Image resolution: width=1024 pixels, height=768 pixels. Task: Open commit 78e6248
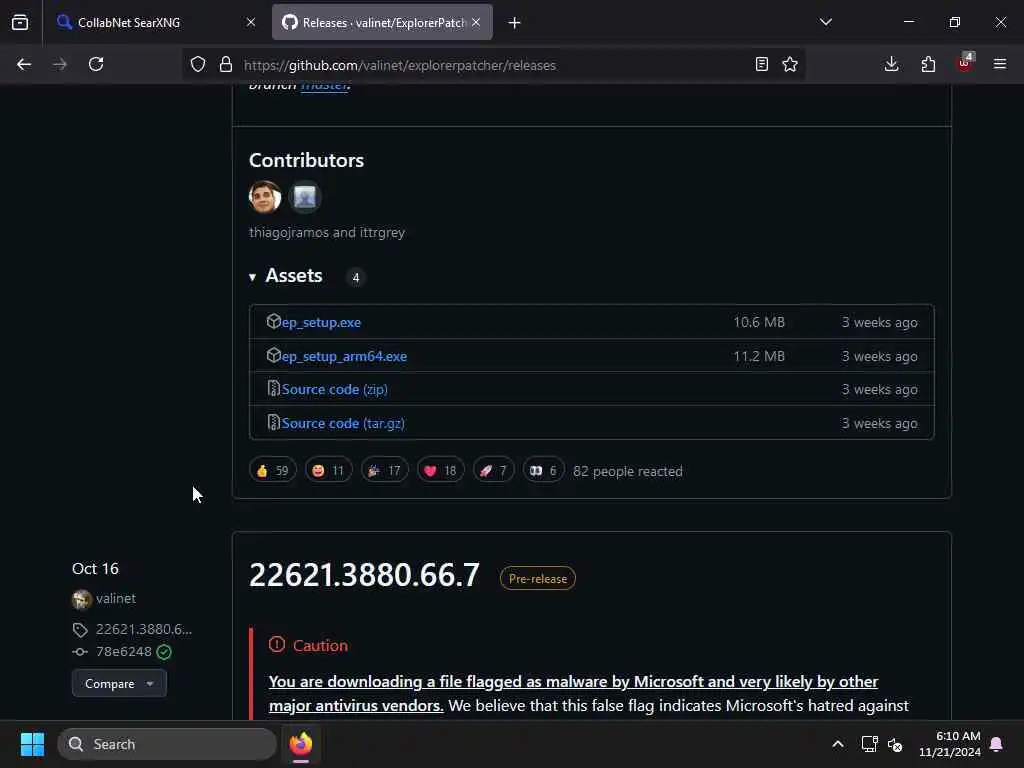(x=123, y=652)
